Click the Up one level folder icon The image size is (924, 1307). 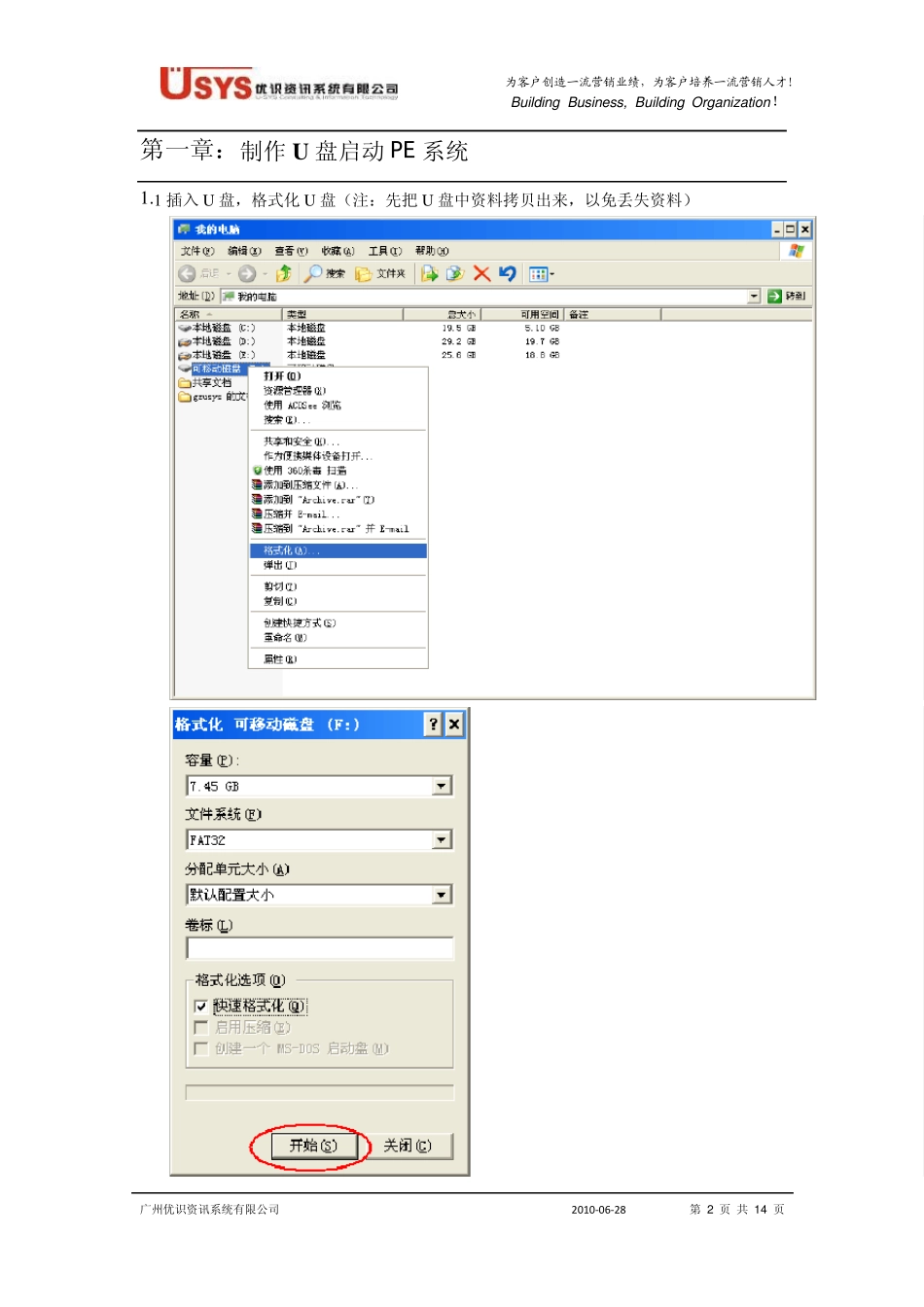click(x=284, y=274)
